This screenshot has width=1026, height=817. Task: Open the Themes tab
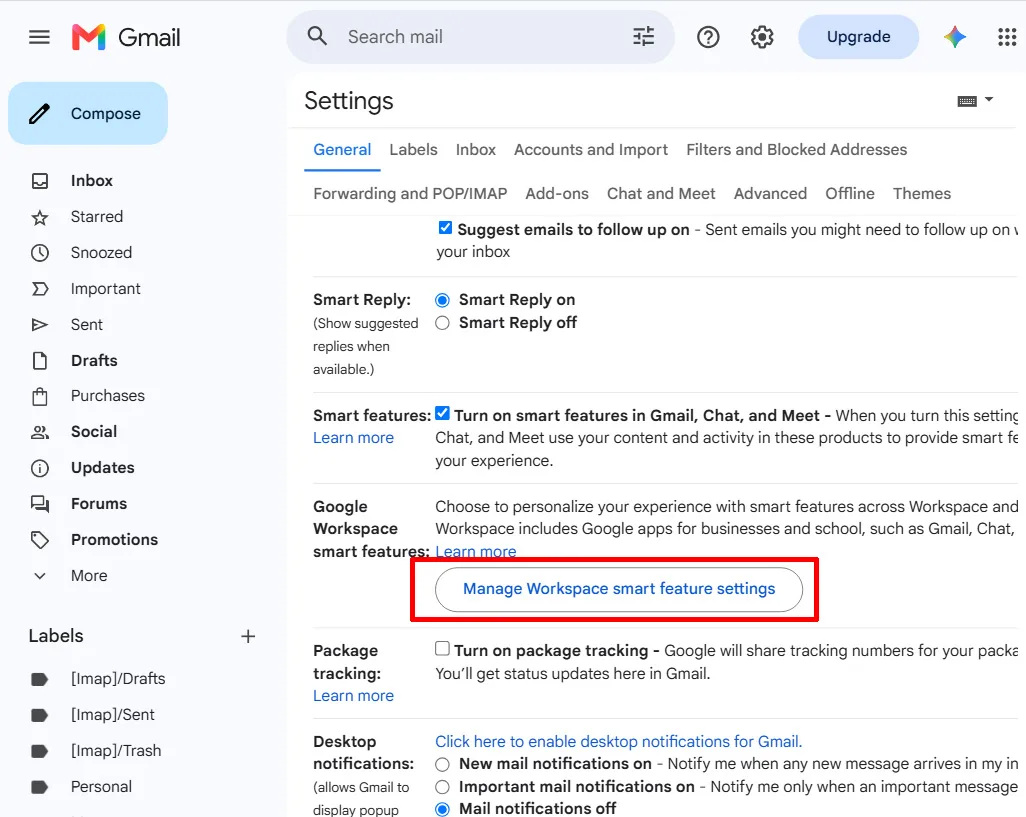pos(921,194)
